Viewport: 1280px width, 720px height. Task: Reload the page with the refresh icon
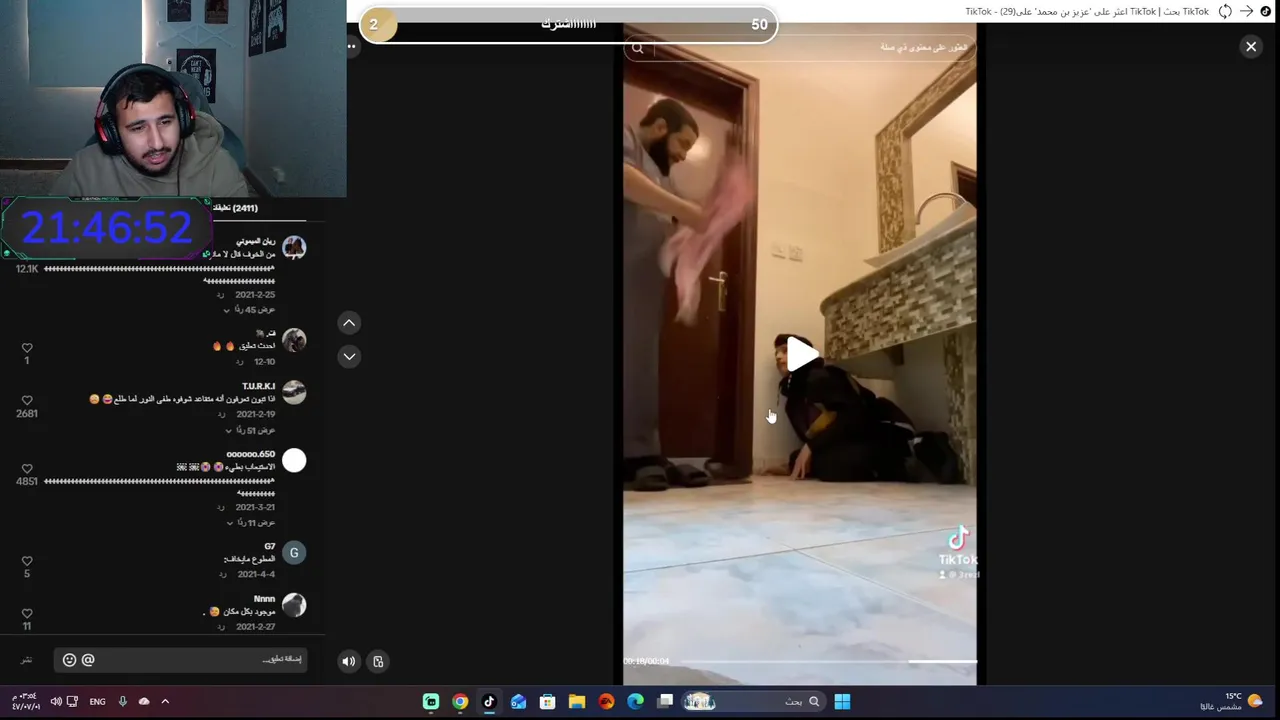pyautogui.click(x=1225, y=11)
